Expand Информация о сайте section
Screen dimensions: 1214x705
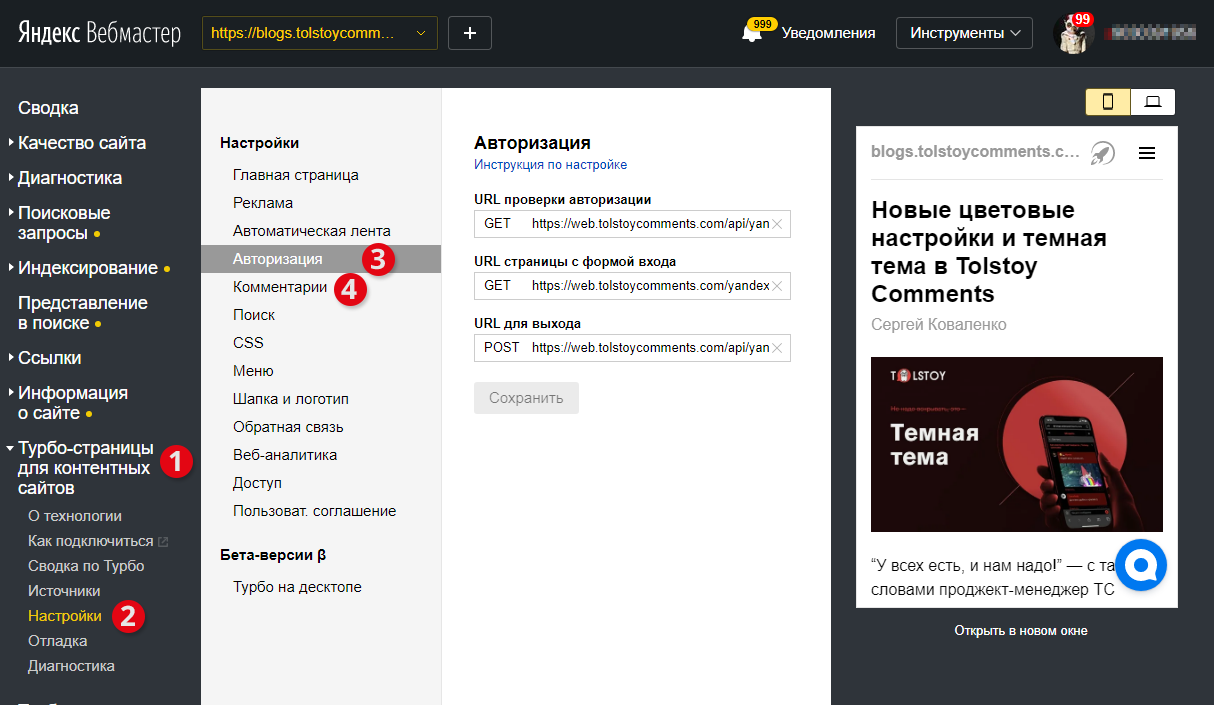(73, 403)
